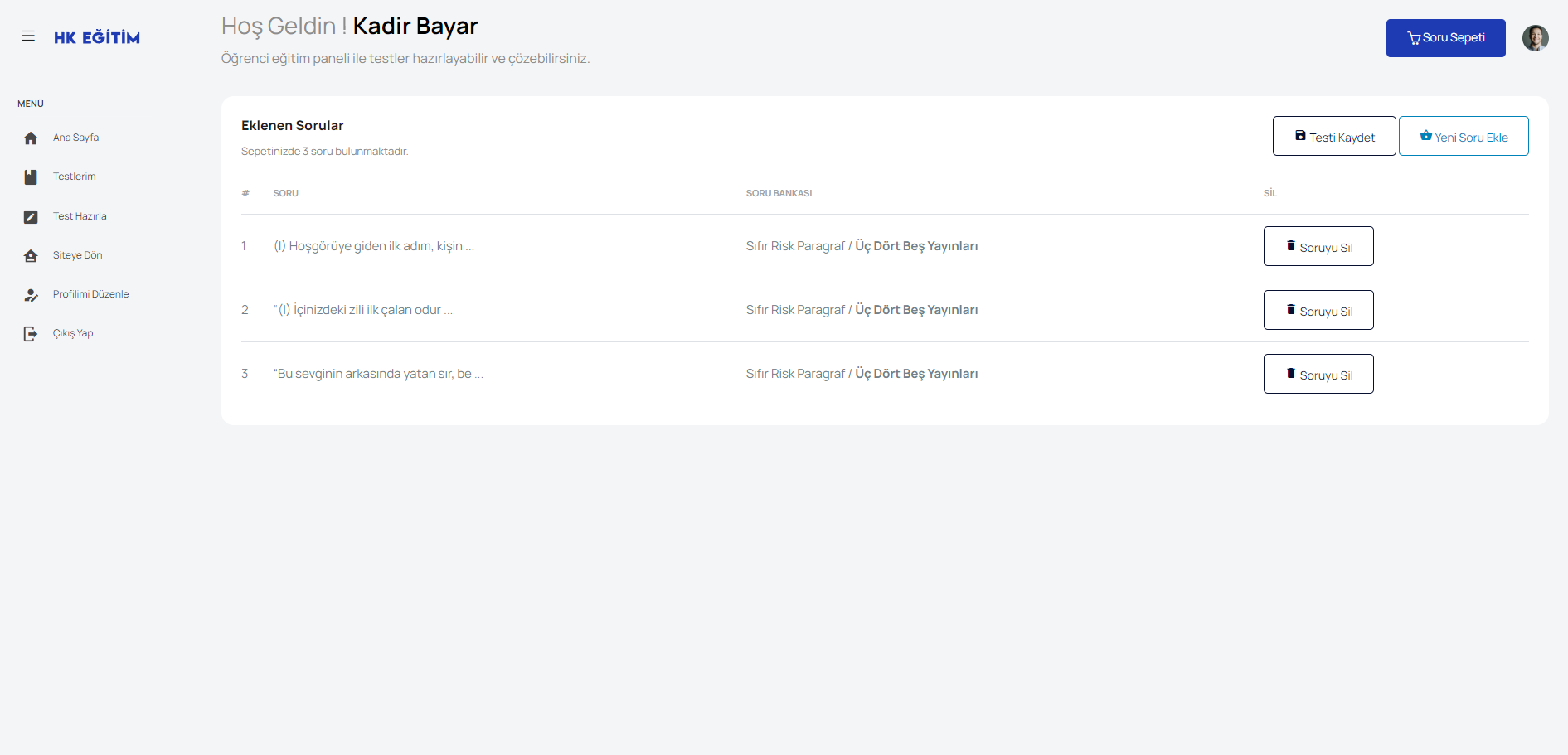Image resolution: width=1568 pixels, height=755 pixels.
Task: Open the Soru Sepeti cart
Action: (x=1445, y=38)
